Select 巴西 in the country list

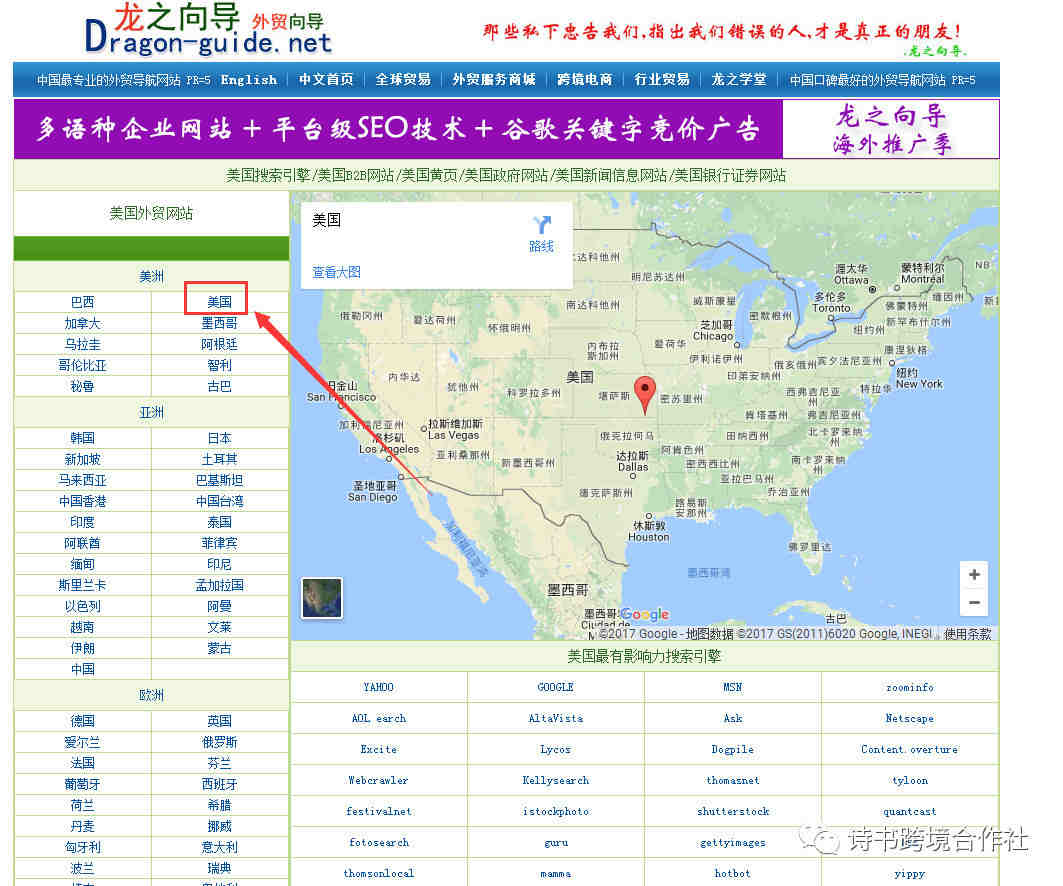(82, 302)
